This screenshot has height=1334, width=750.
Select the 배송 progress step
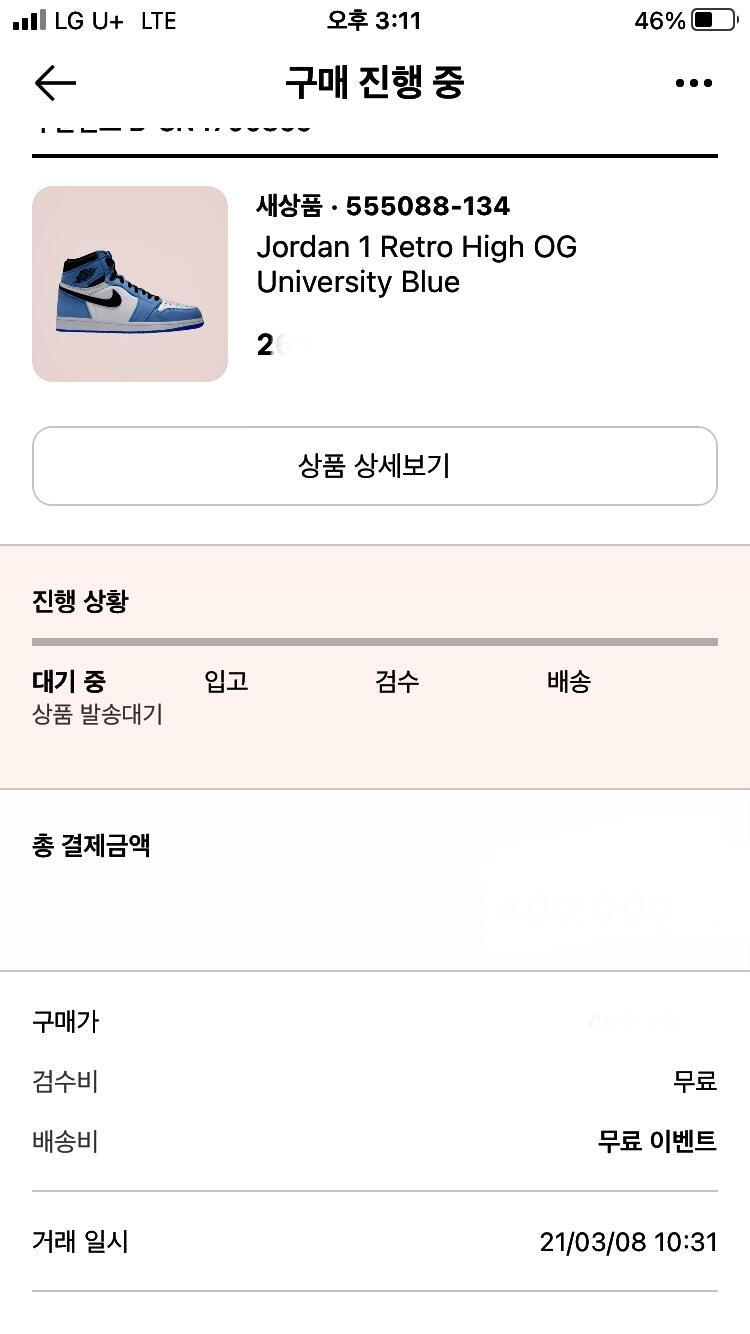569,682
